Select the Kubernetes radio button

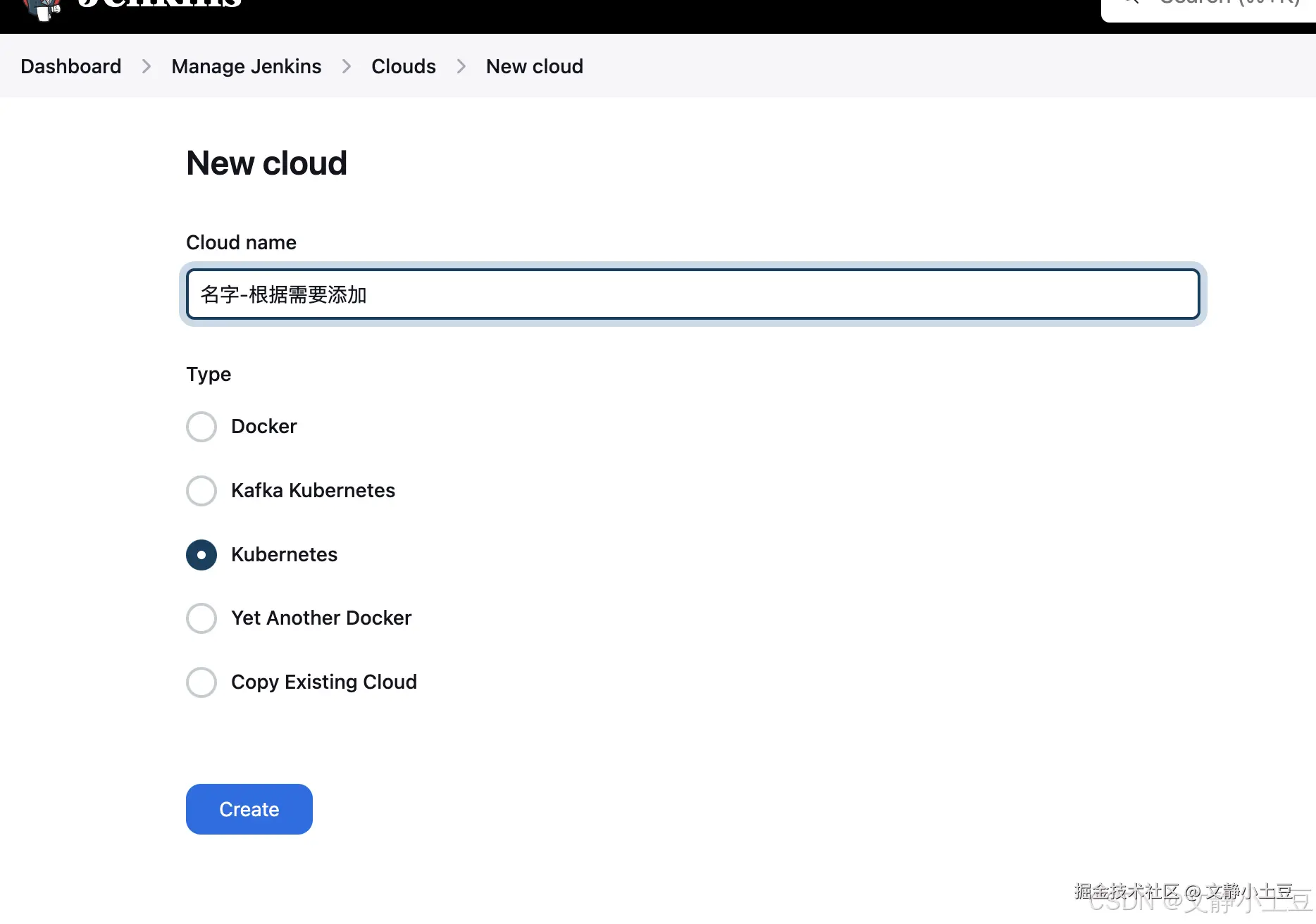tap(201, 555)
